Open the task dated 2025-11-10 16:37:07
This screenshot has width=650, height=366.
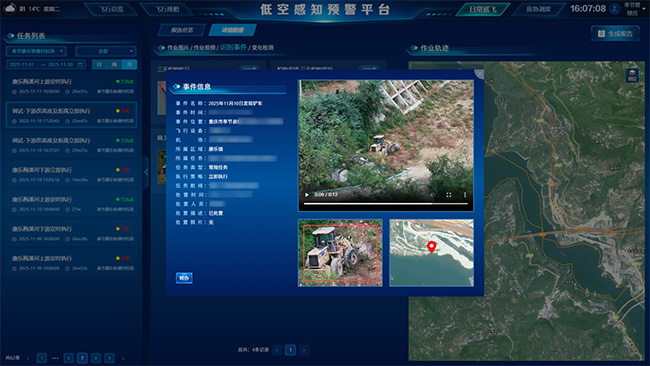(x=72, y=145)
